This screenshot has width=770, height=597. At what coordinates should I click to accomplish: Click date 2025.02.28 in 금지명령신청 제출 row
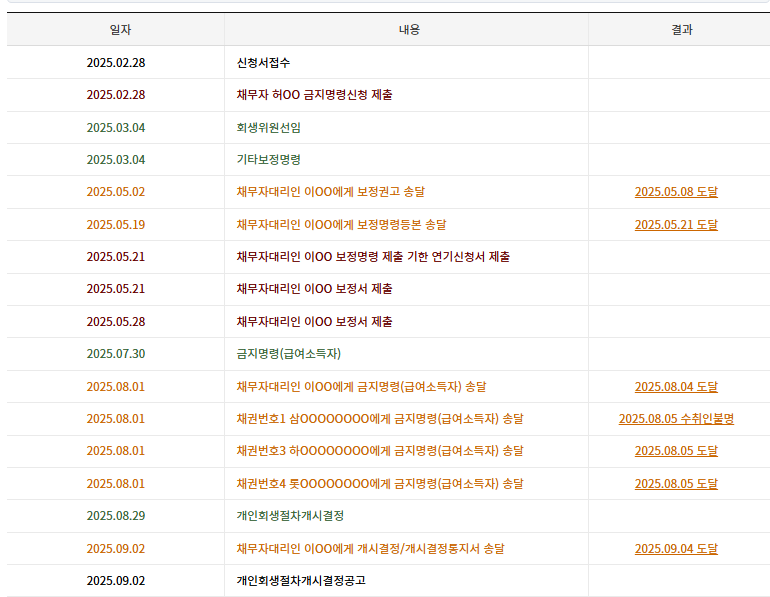[x=116, y=95]
